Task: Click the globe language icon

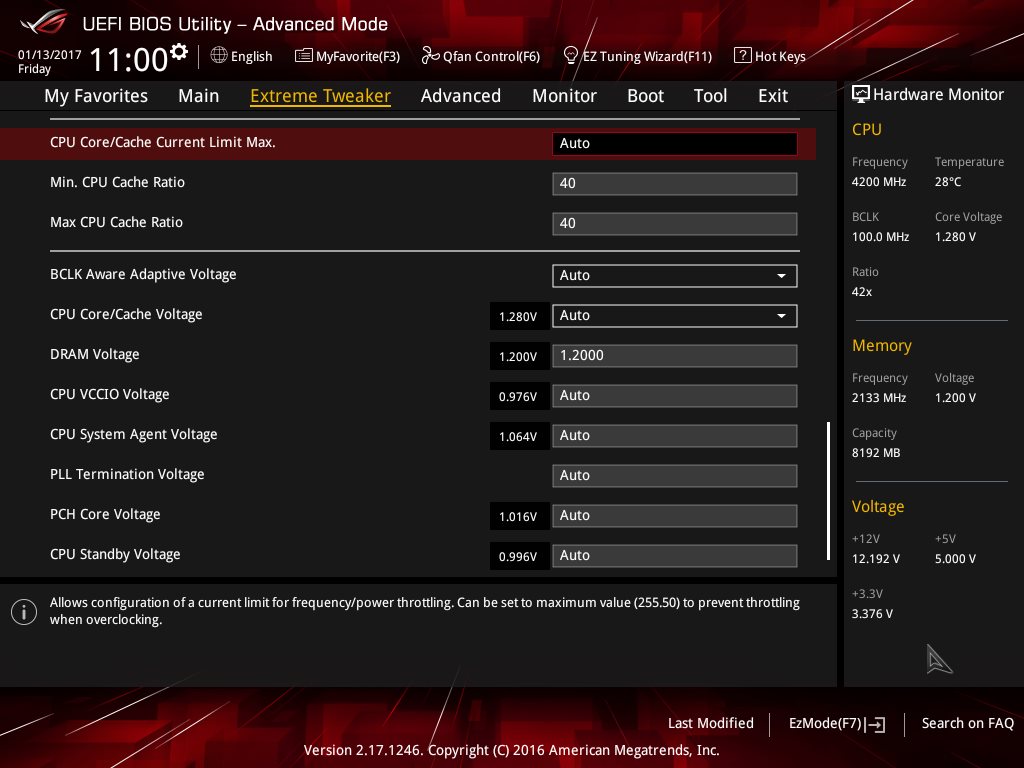Action: (219, 55)
